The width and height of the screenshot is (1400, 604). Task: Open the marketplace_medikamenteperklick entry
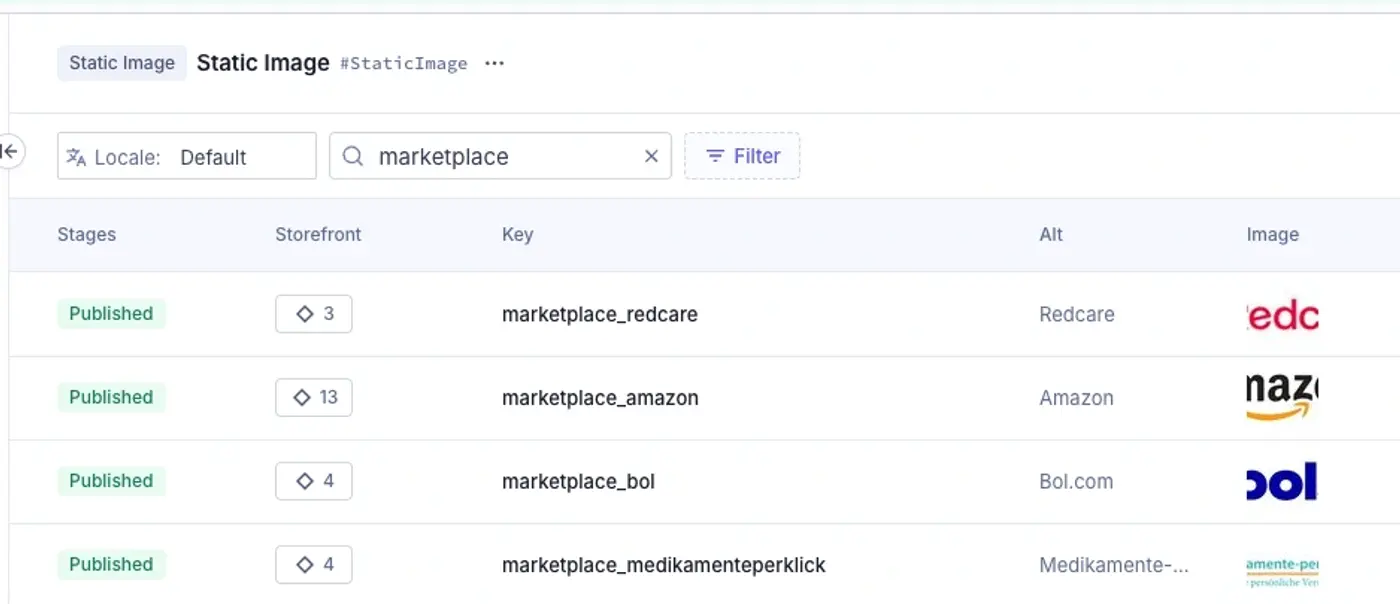click(x=664, y=565)
